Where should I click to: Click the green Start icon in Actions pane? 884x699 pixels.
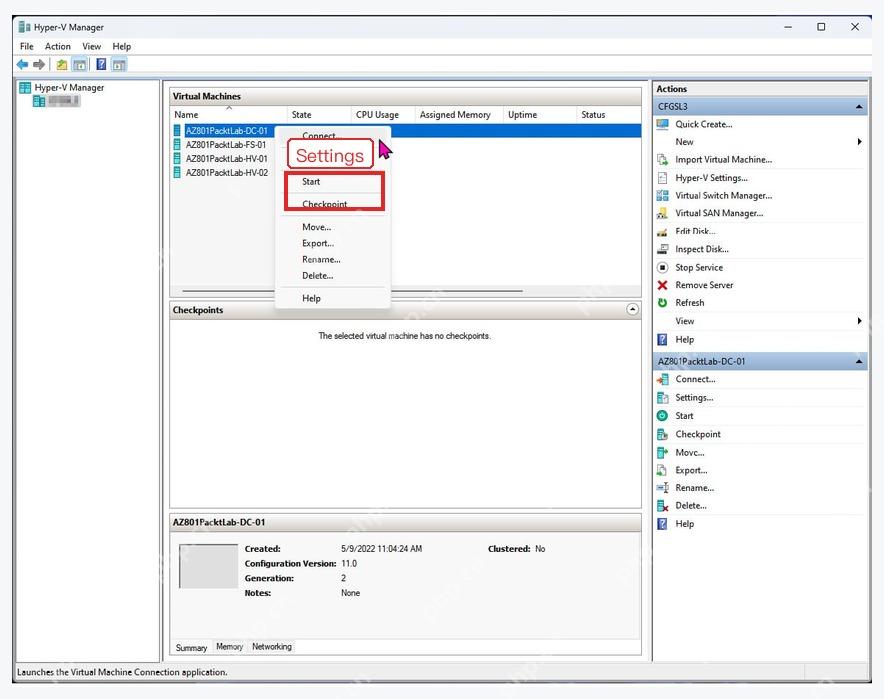[663, 416]
